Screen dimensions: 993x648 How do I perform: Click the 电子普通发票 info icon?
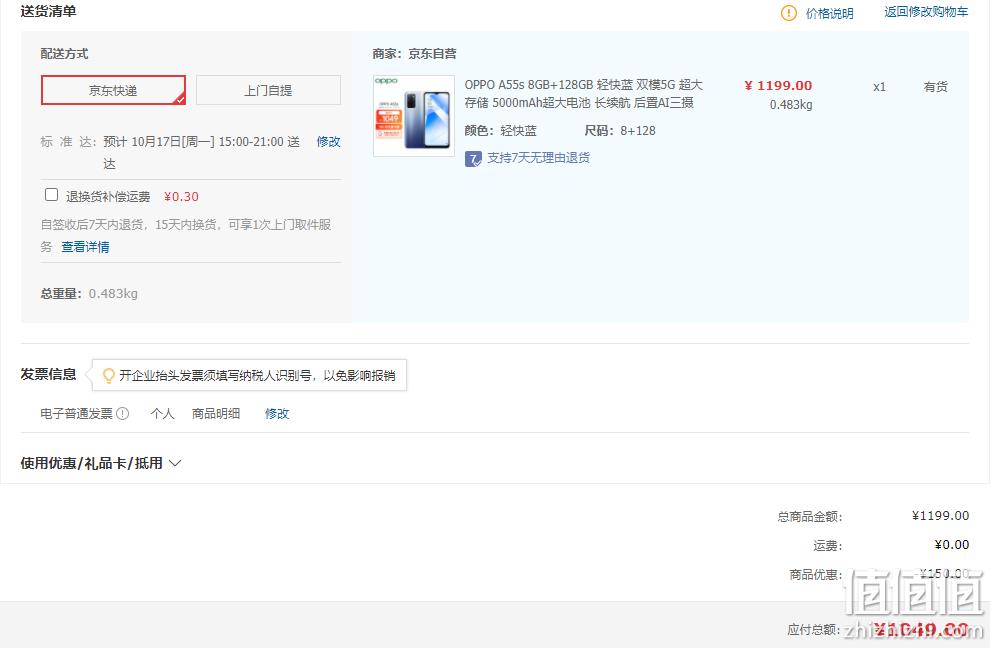(123, 414)
